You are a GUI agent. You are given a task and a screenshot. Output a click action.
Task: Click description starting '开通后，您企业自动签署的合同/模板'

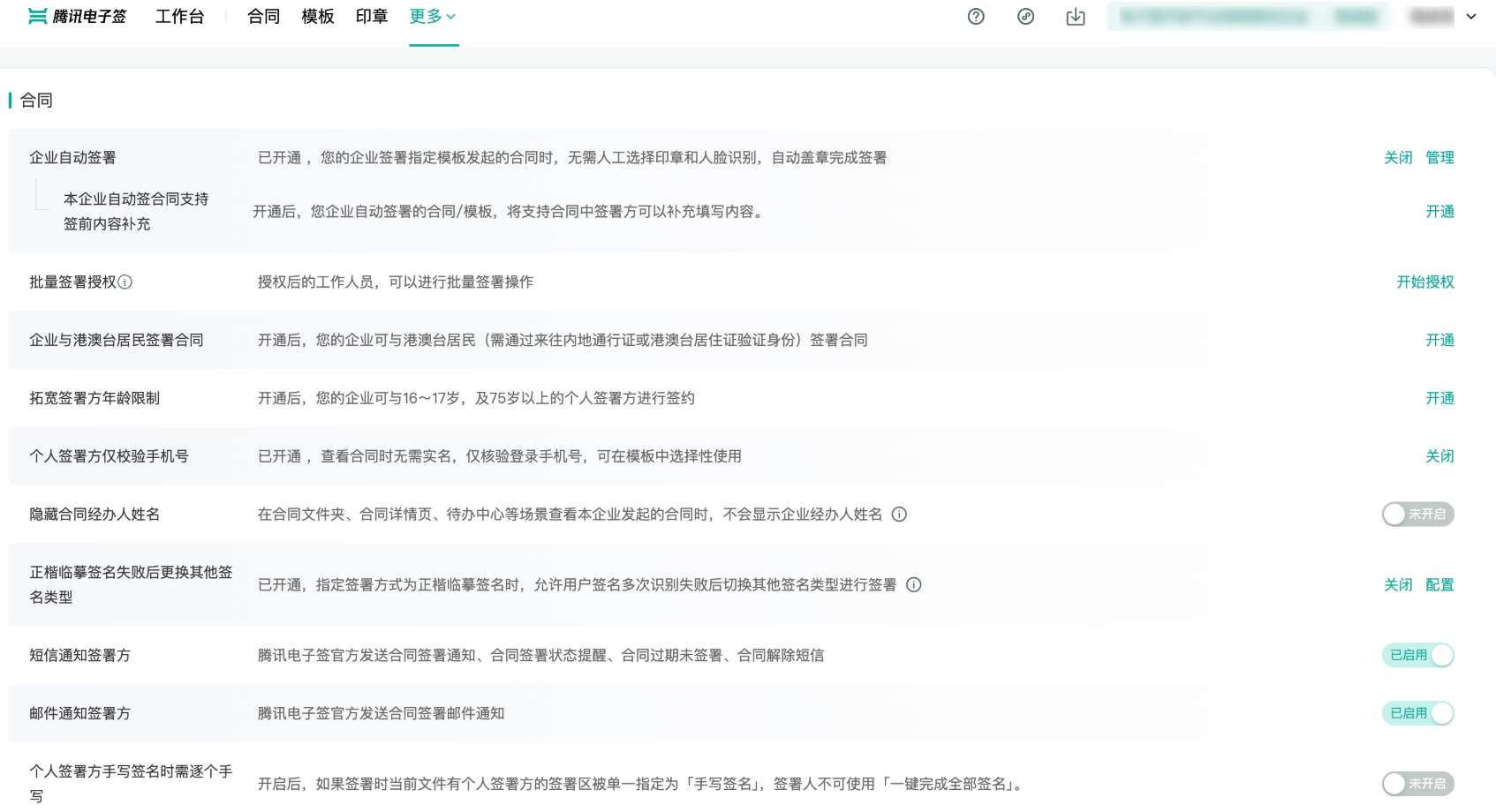509,212
